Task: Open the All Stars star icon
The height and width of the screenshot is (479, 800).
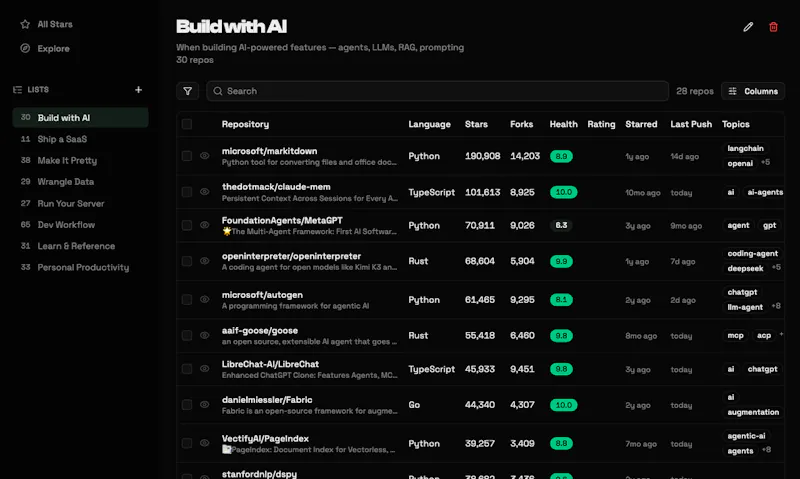Action: 25,24
